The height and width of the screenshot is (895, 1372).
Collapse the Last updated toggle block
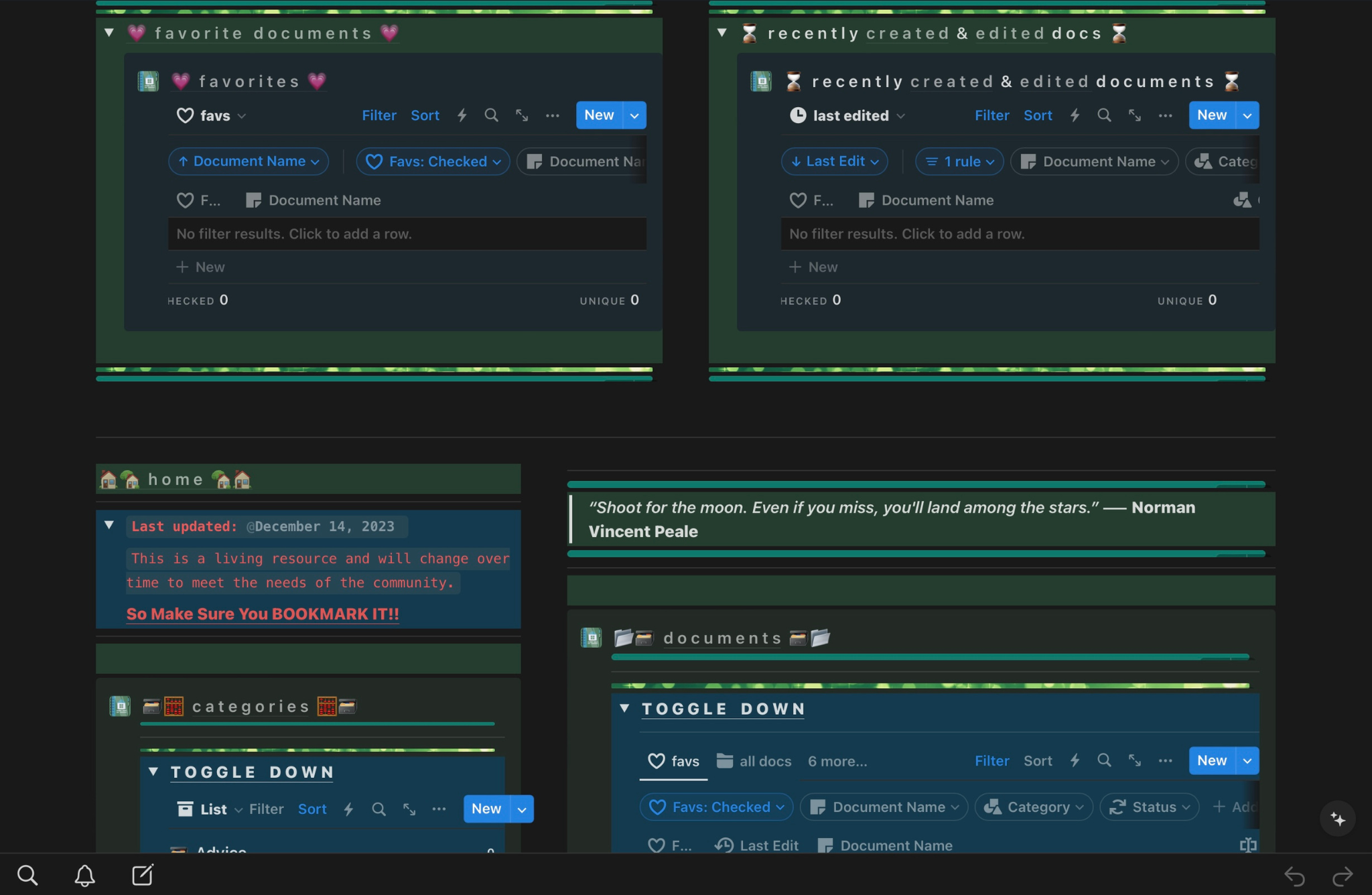109,525
